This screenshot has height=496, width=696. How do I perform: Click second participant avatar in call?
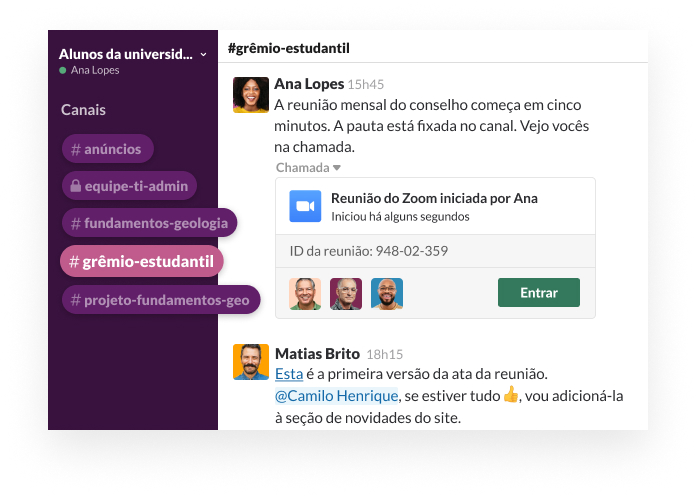[346, 293]
